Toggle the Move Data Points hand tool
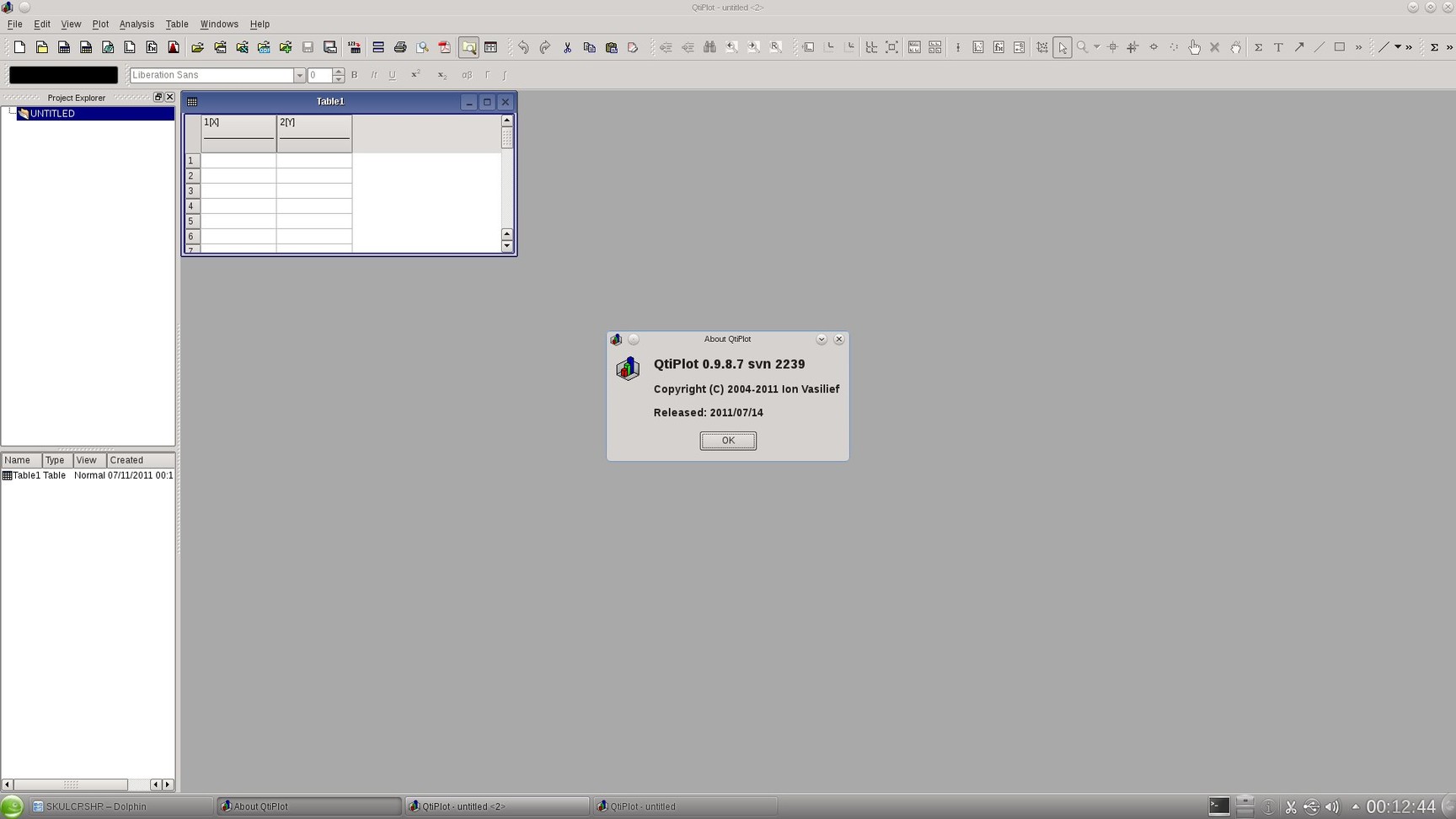This screenshot has height=819, width=1456. point(1194,47)
